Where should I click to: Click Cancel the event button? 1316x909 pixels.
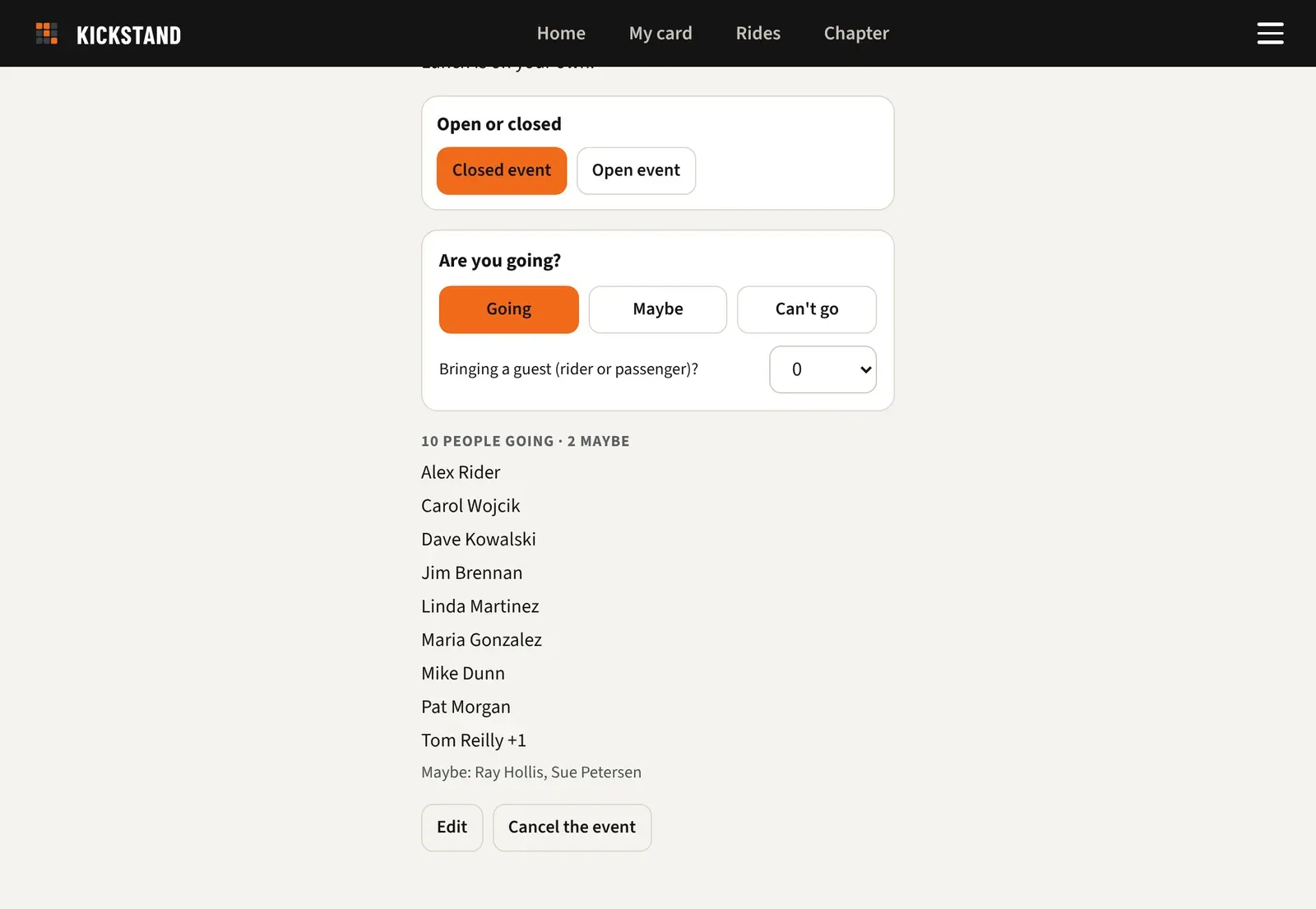(x=572, y=828)
